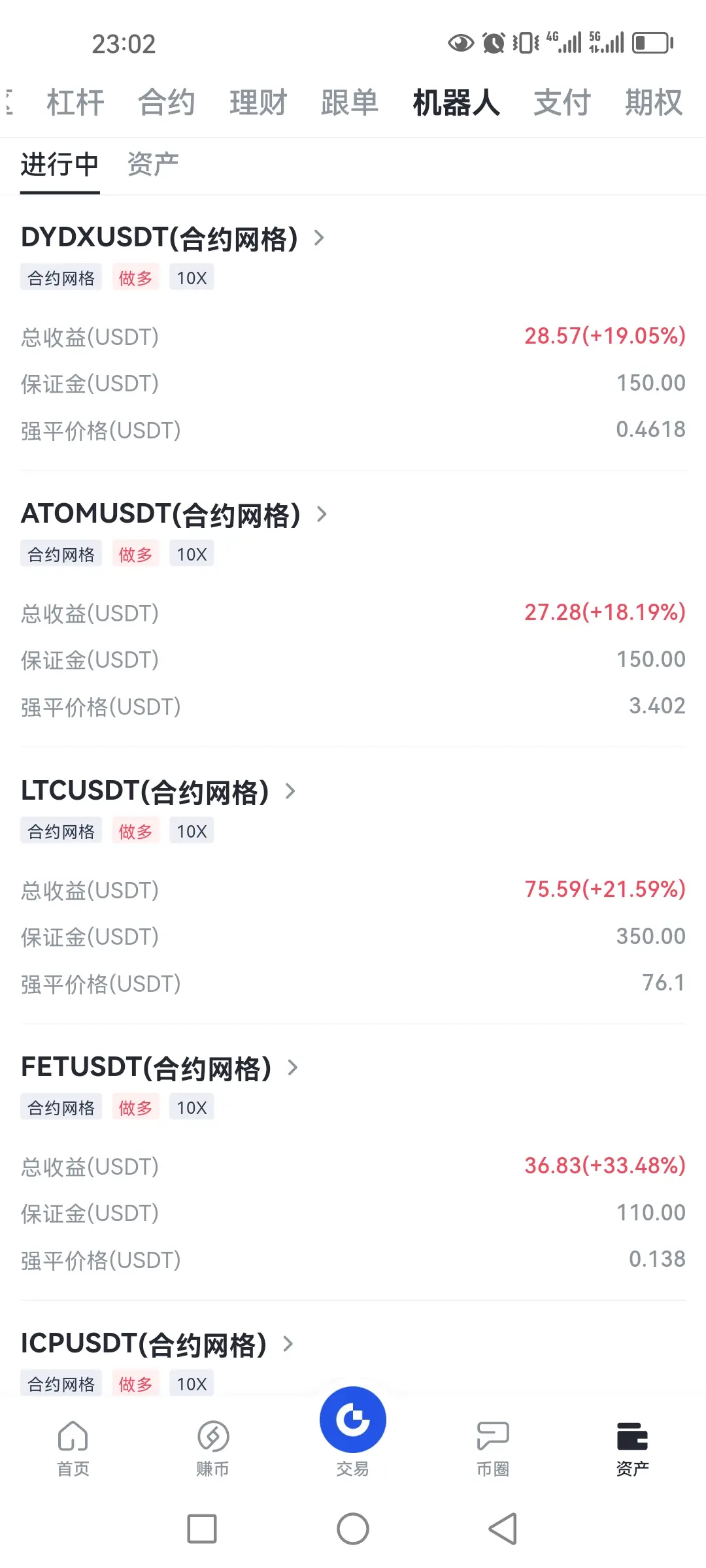The height and width of the screenshot is (1568, 706).
Task: Tap the Android home circle icon
Action: (353, 1529)
